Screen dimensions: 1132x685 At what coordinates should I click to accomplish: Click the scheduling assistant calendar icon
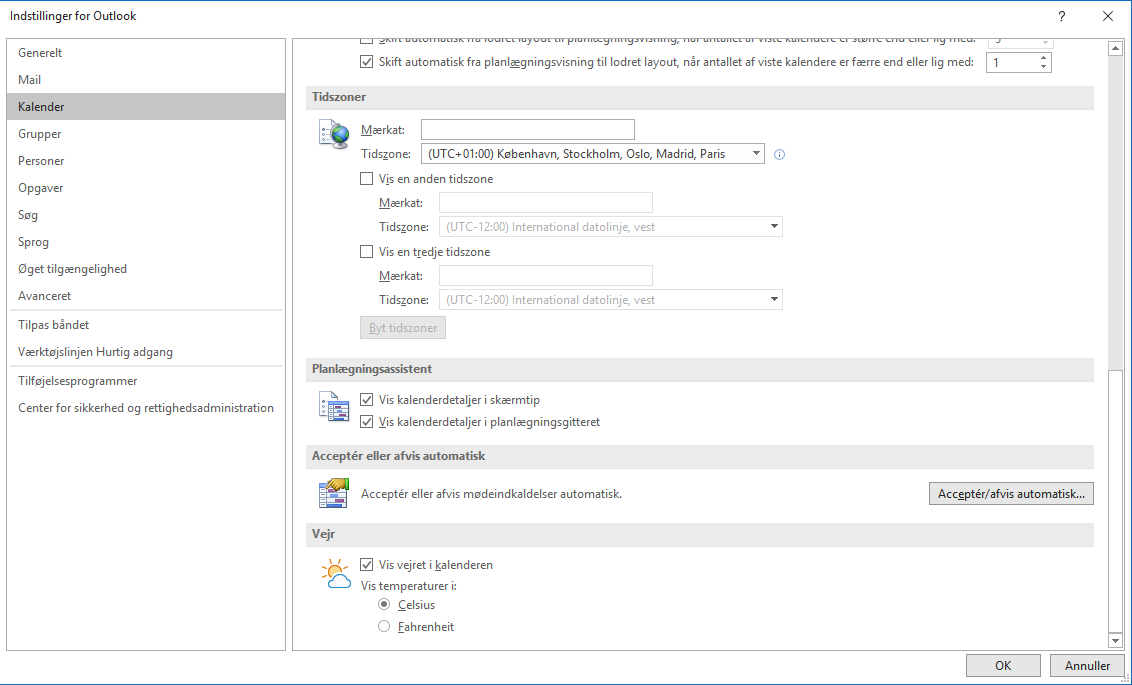coord(334,406)
